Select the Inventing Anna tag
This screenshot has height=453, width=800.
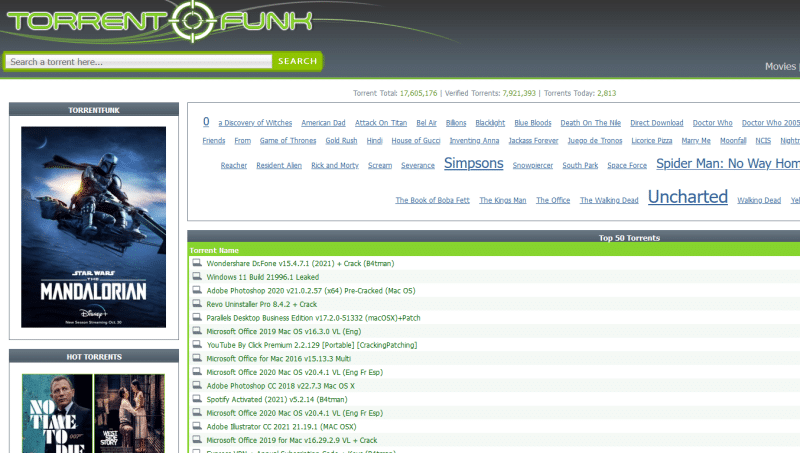(x=474, y=141)
